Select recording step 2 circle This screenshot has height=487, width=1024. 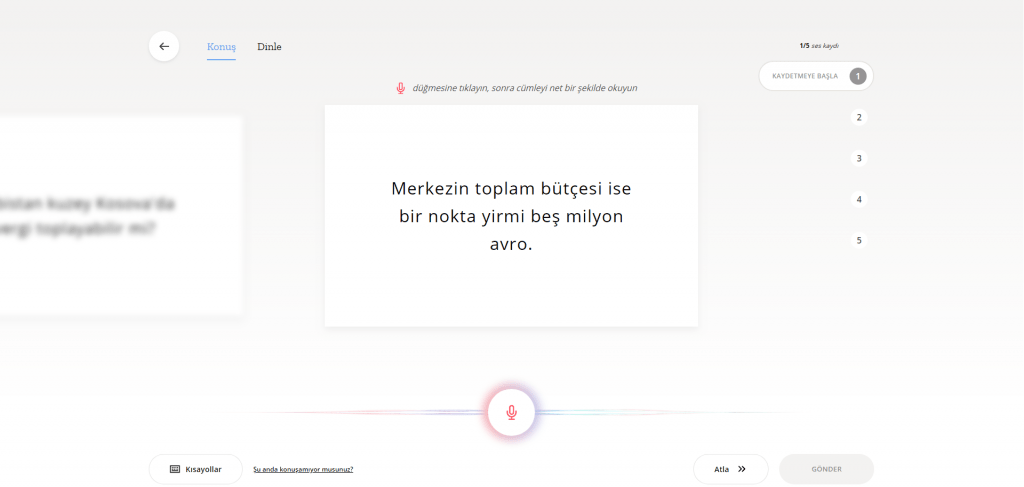click(x=859, y=118)
